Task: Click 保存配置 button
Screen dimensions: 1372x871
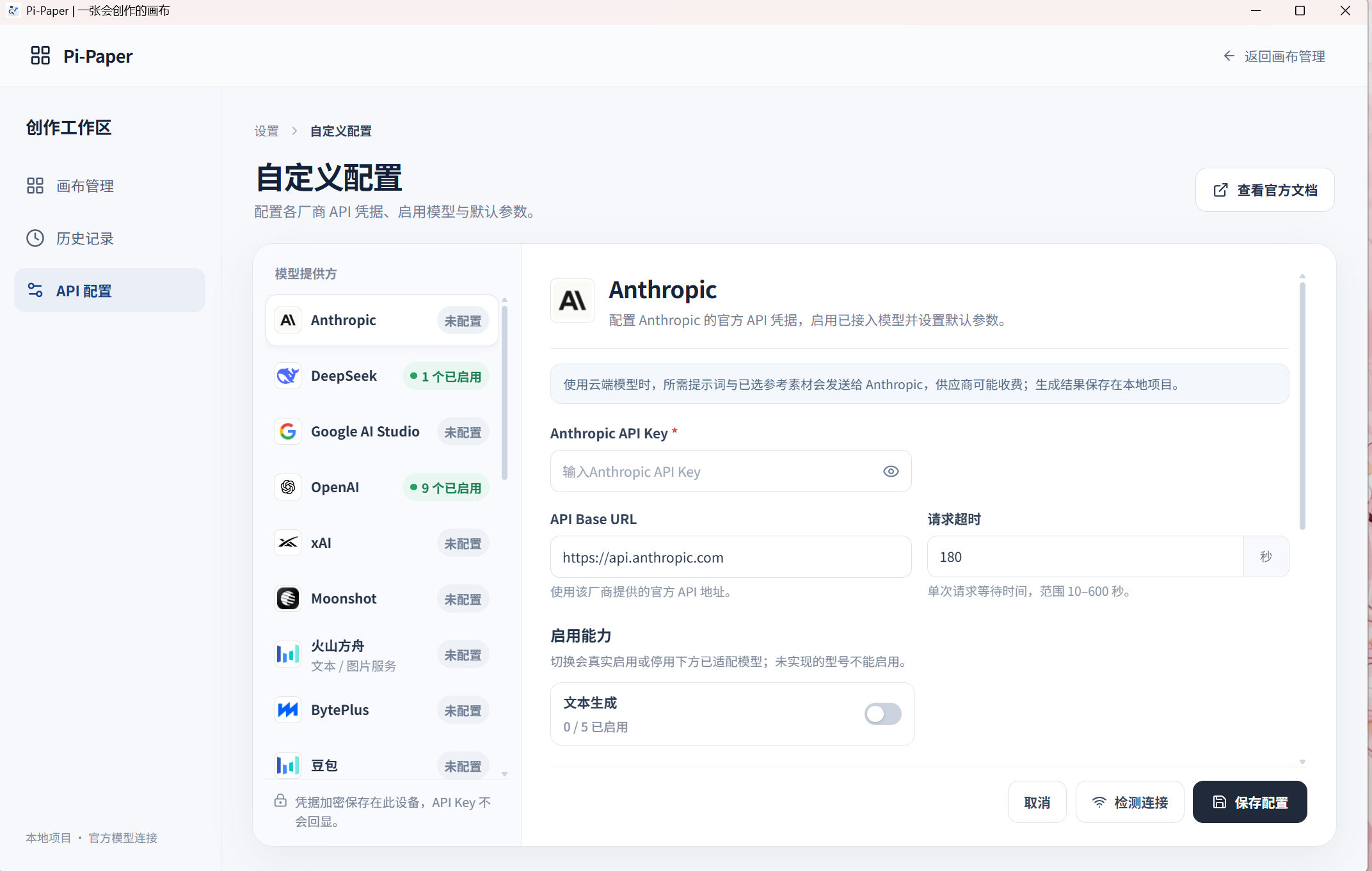Action: pyautogui.click(x=1250, y=803)
